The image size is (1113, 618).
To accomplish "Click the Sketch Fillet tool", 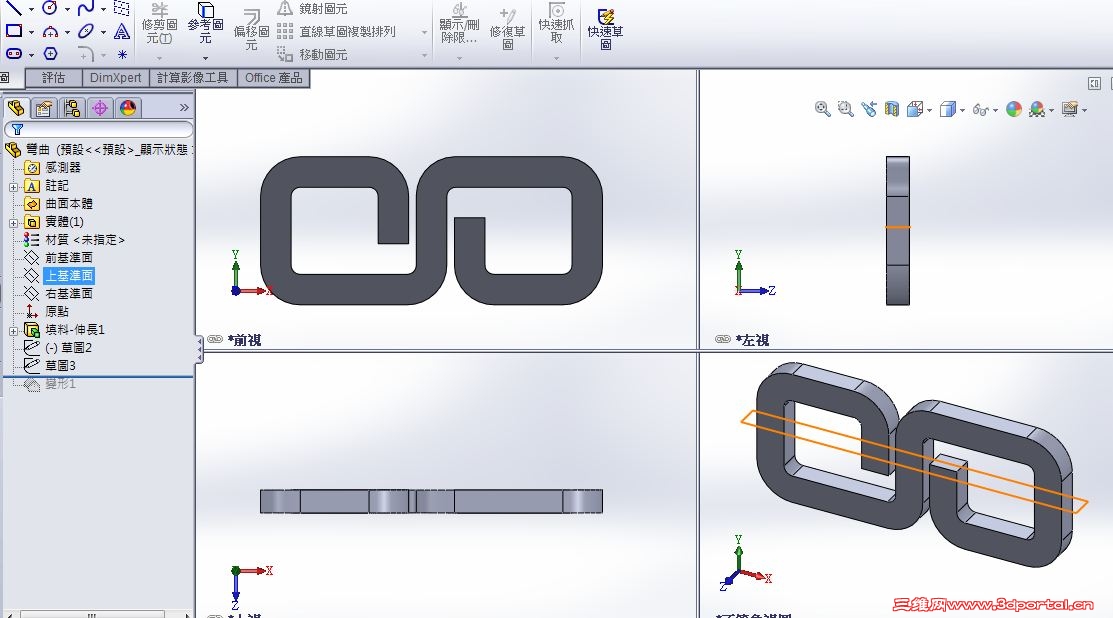I will point(86,54).
